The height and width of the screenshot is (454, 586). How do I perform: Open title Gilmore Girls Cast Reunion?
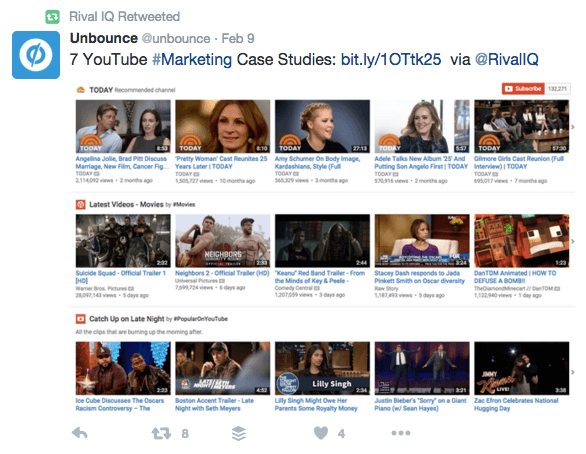click(x=519, y=163)
